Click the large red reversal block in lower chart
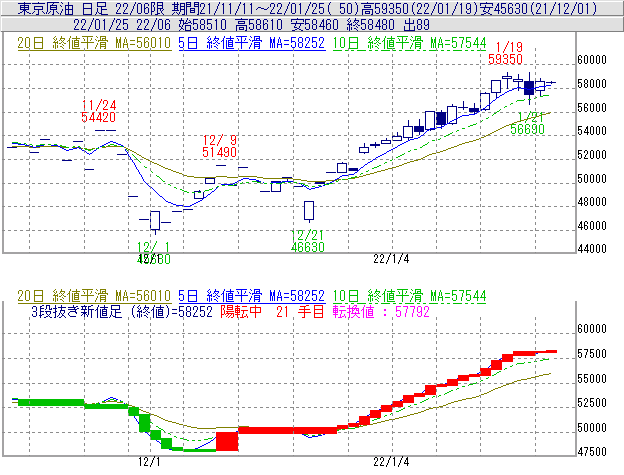This screenshot has width=624, height=475. pos(227,442)
